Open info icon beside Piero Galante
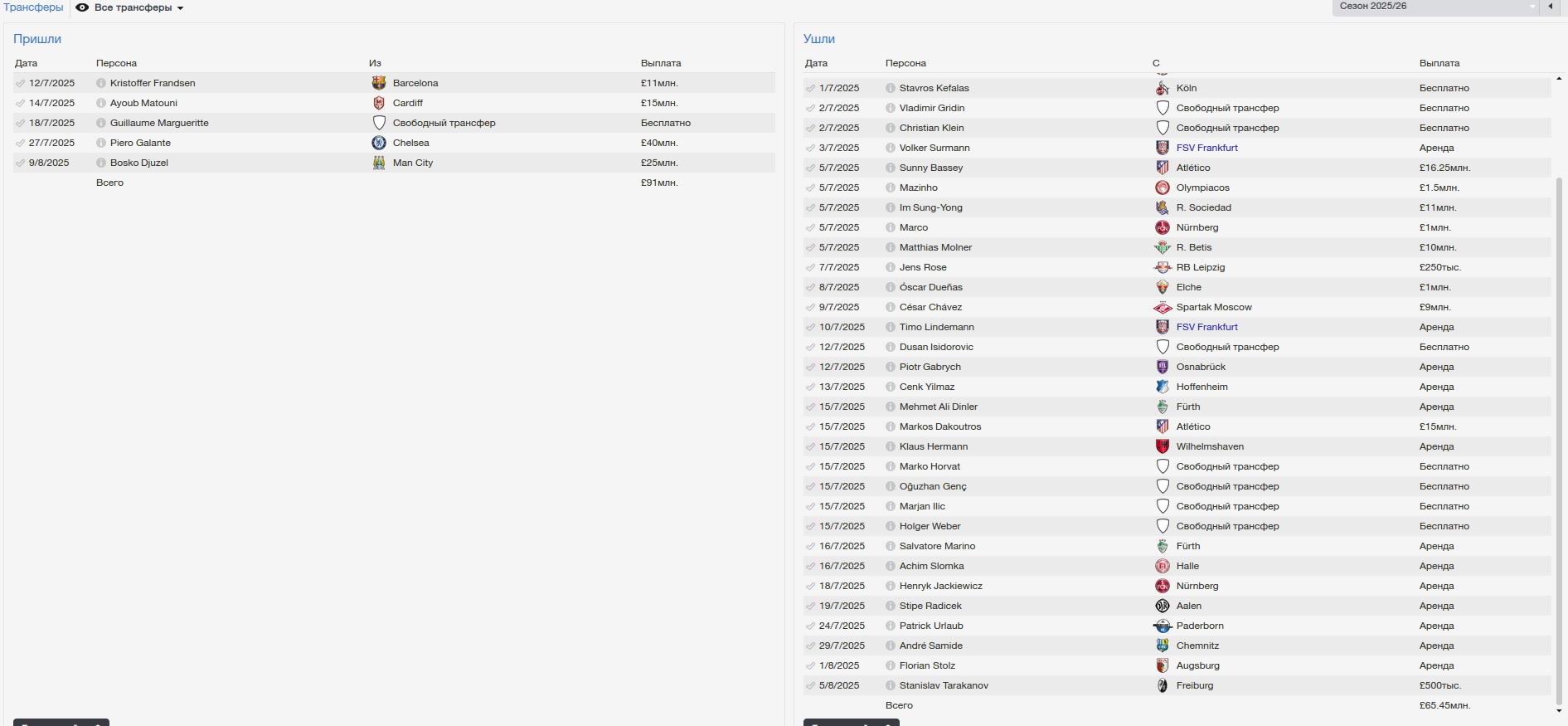Screen dimensions: 1568x726 tap(101, 143)
